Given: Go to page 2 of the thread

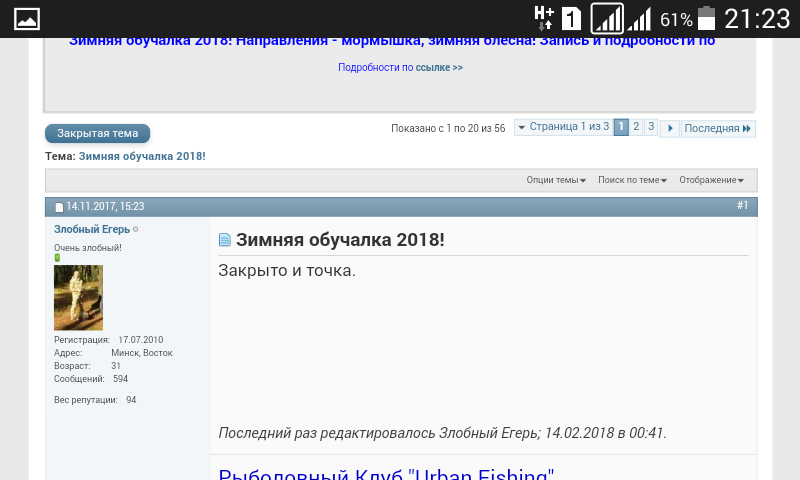Looking at the screenshot, I should [x=636, y=127].
